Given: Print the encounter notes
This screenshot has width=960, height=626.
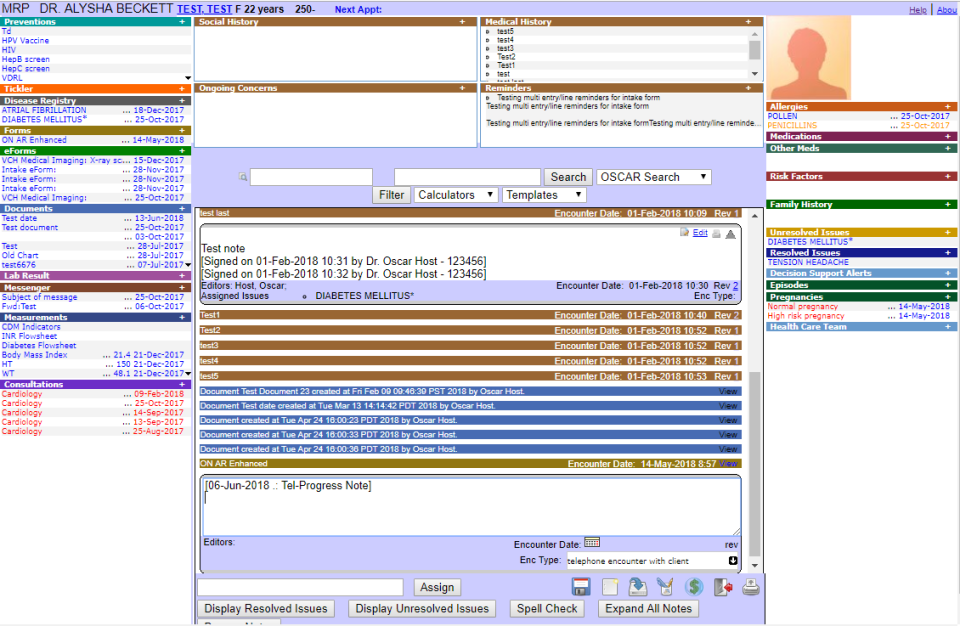Looking at the screenshot, I should tap(751, 588).
